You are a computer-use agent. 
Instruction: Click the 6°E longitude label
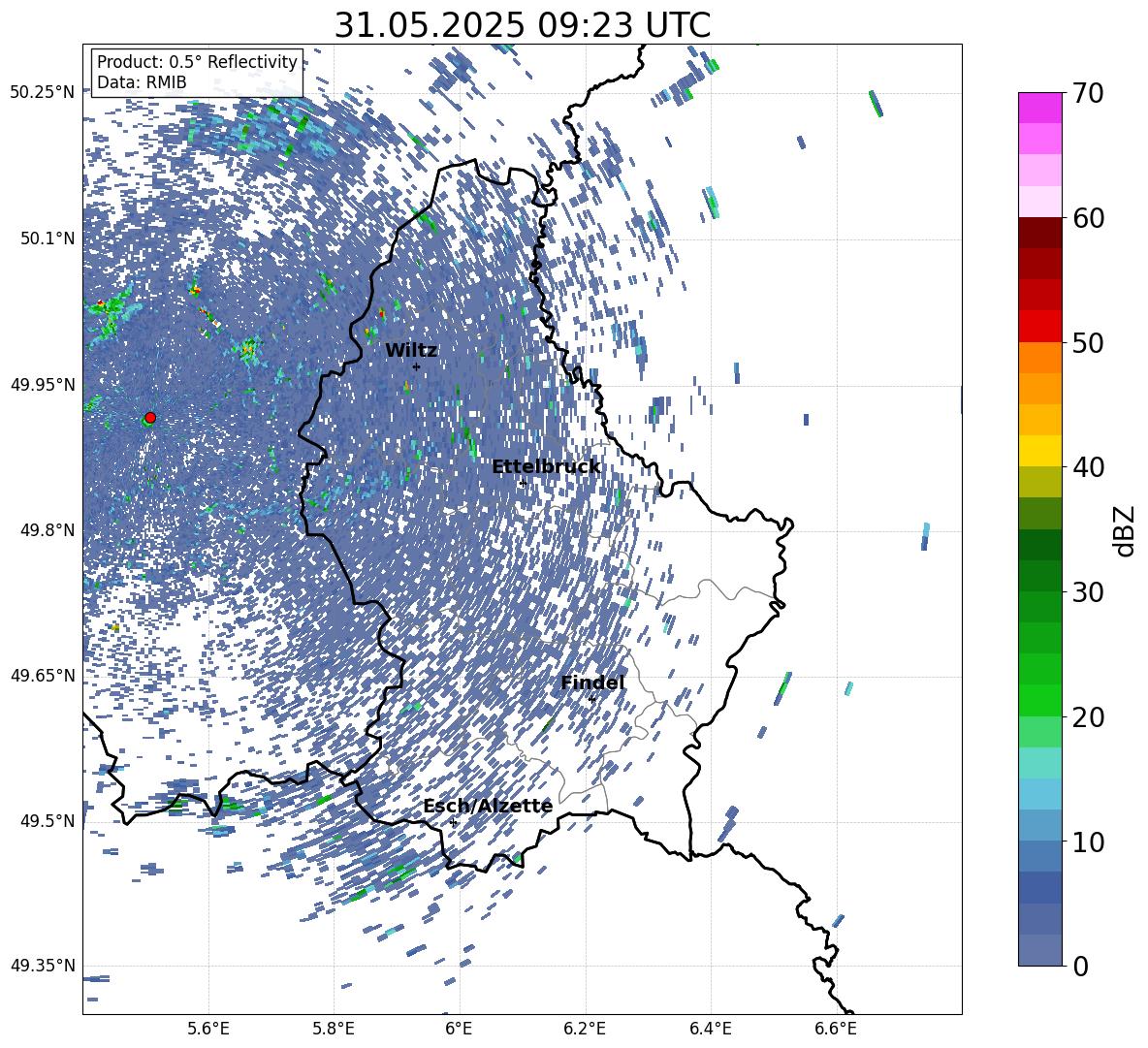coord(459,1029)
